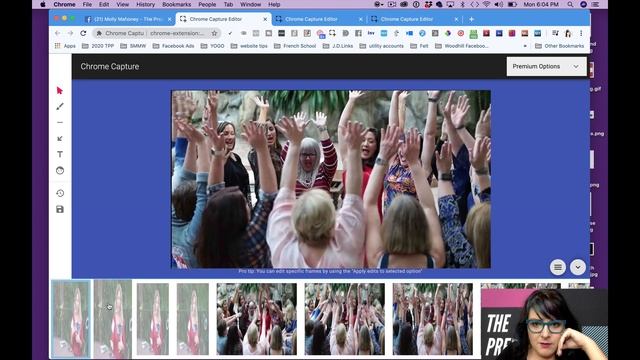The image size is (640, 360).
Task: Select the arrow drawing tool
Action: point(60,138)
